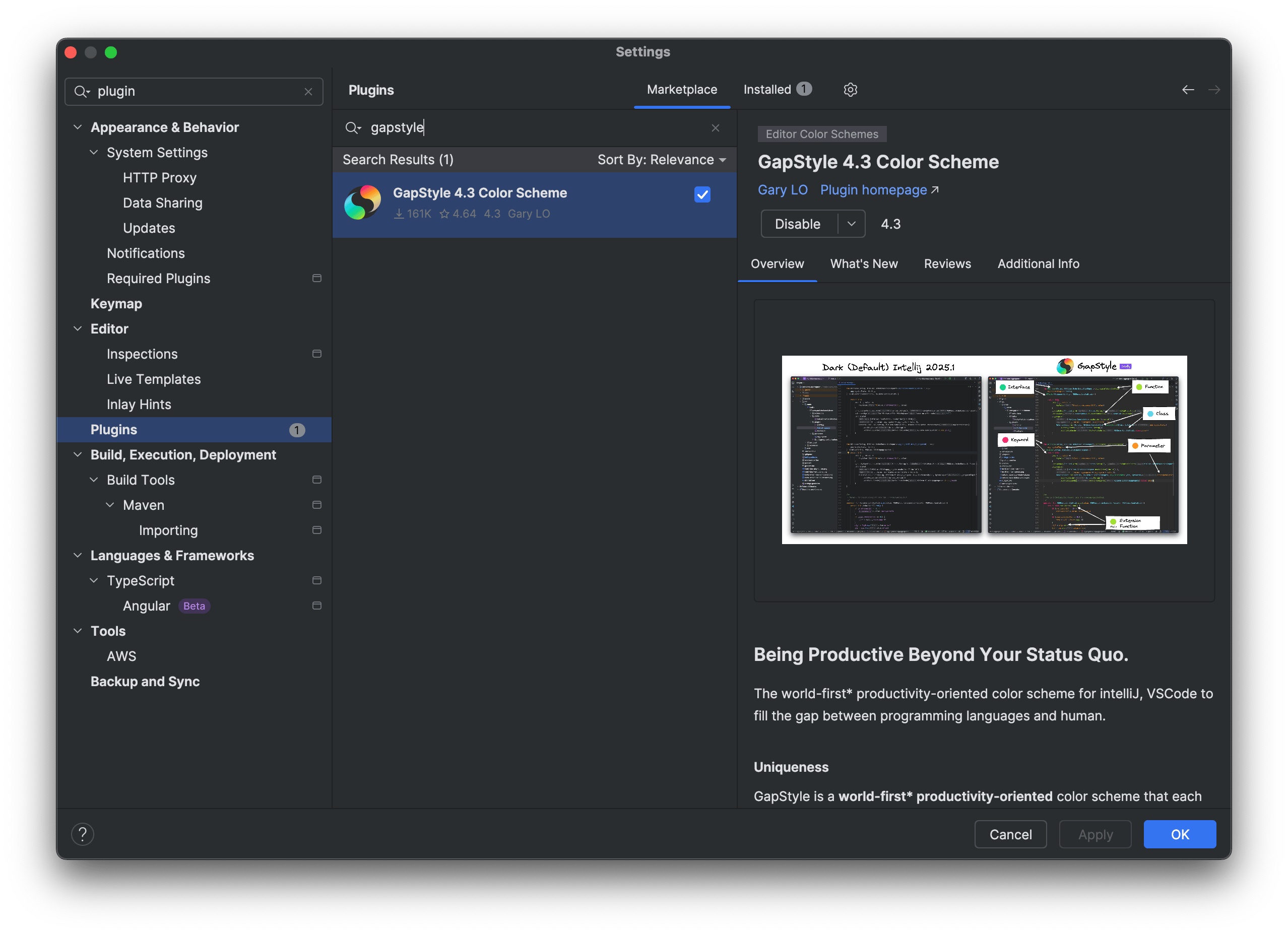This screenshot has height=934, width=1288.
Task: Clear the 'gapstyle' marketplace search
Action: coord(716,128)
